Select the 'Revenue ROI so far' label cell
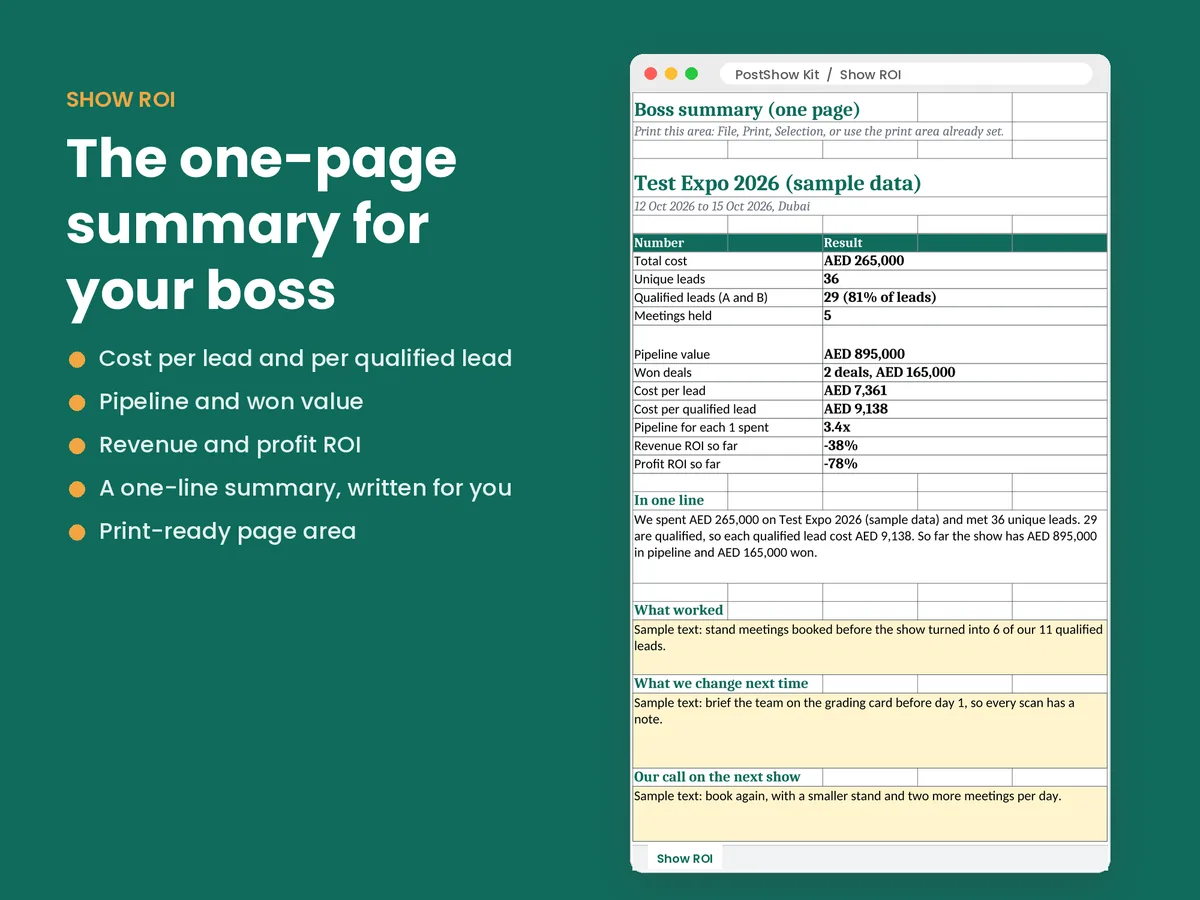 pyautogui.click(x=727, y=445)
